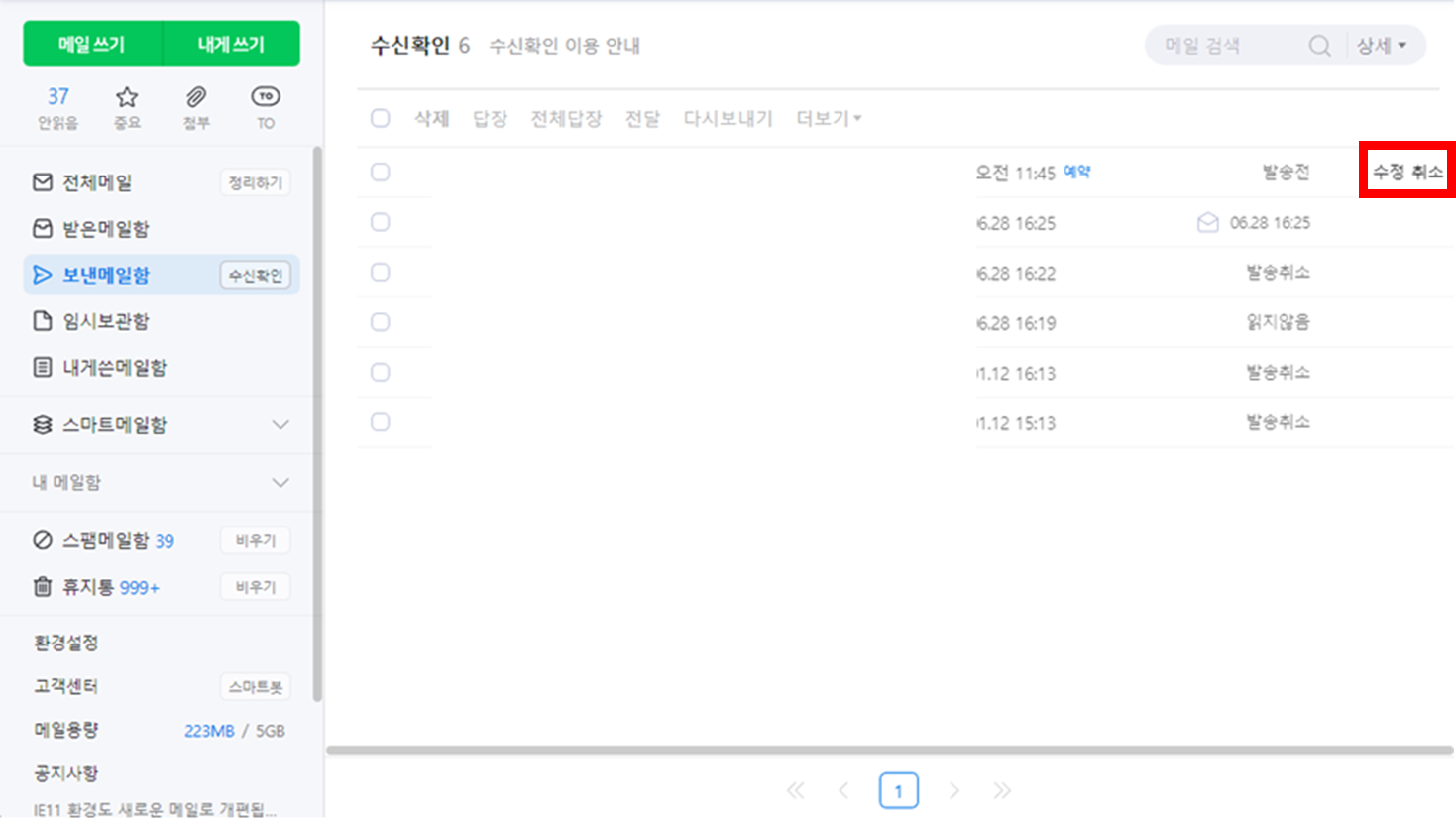This screenshot has width=1456, height=819.
Task: Expand the 스마트메일함 section
Action: [x=280, y=424]
